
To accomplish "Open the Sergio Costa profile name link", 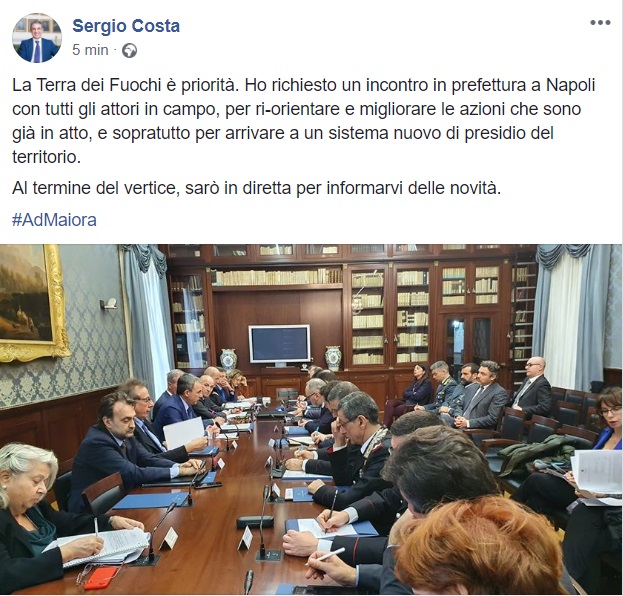I will point(126,26).
